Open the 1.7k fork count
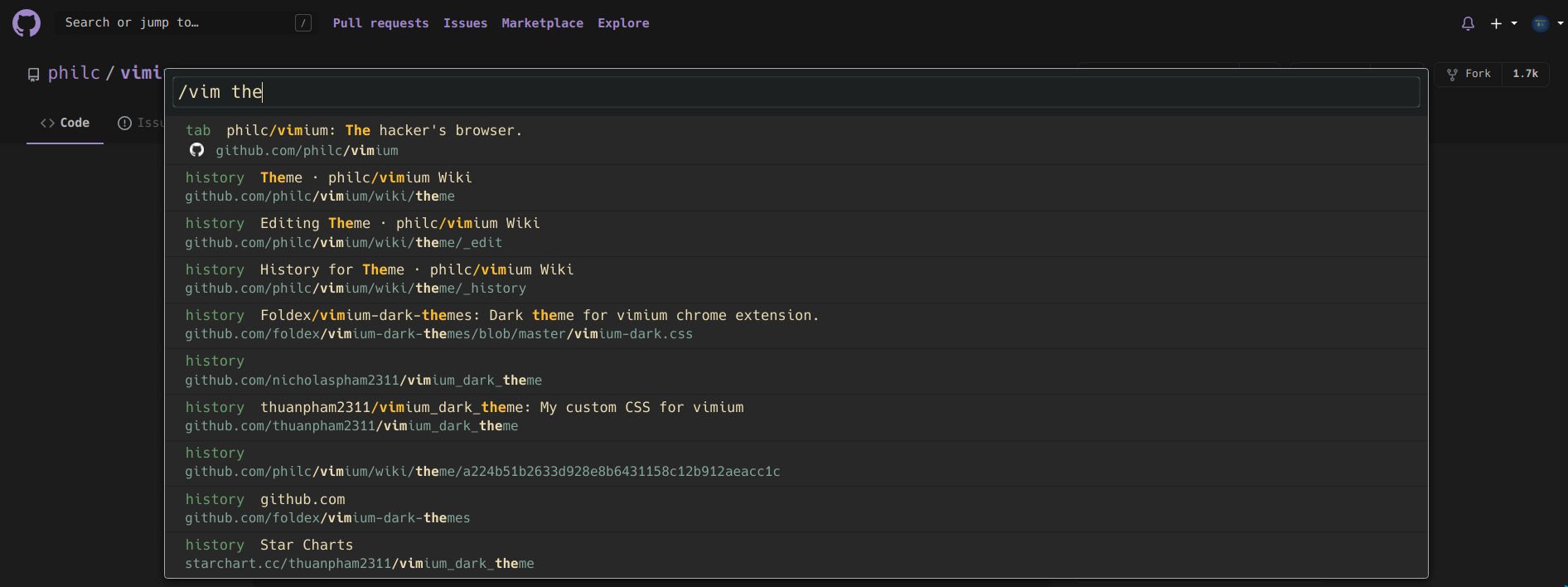The image size is (1568, 587). tap(1525, 74)
